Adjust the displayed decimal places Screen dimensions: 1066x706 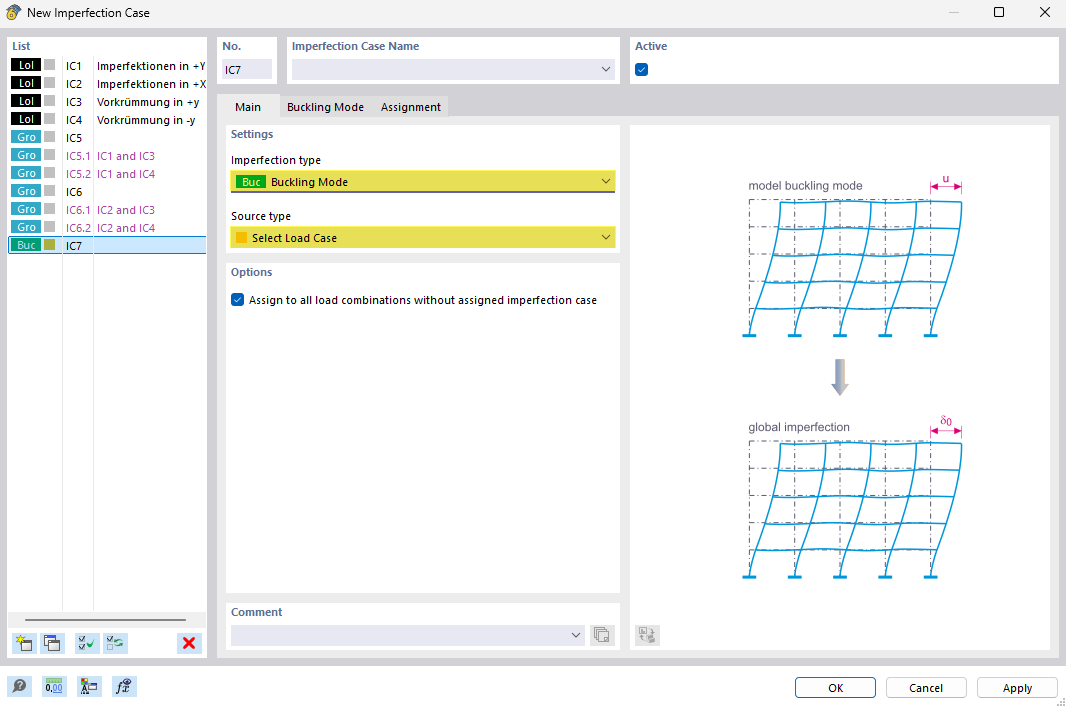tap(53, 686)
